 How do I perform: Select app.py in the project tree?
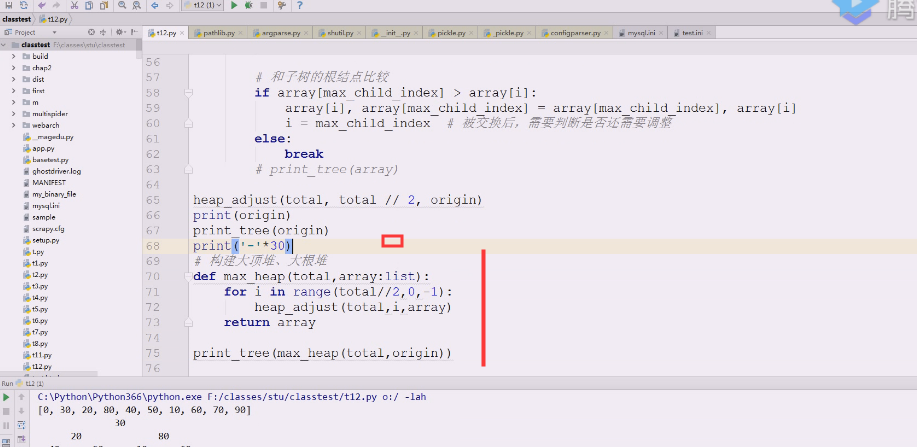click(x=43, y=148)
